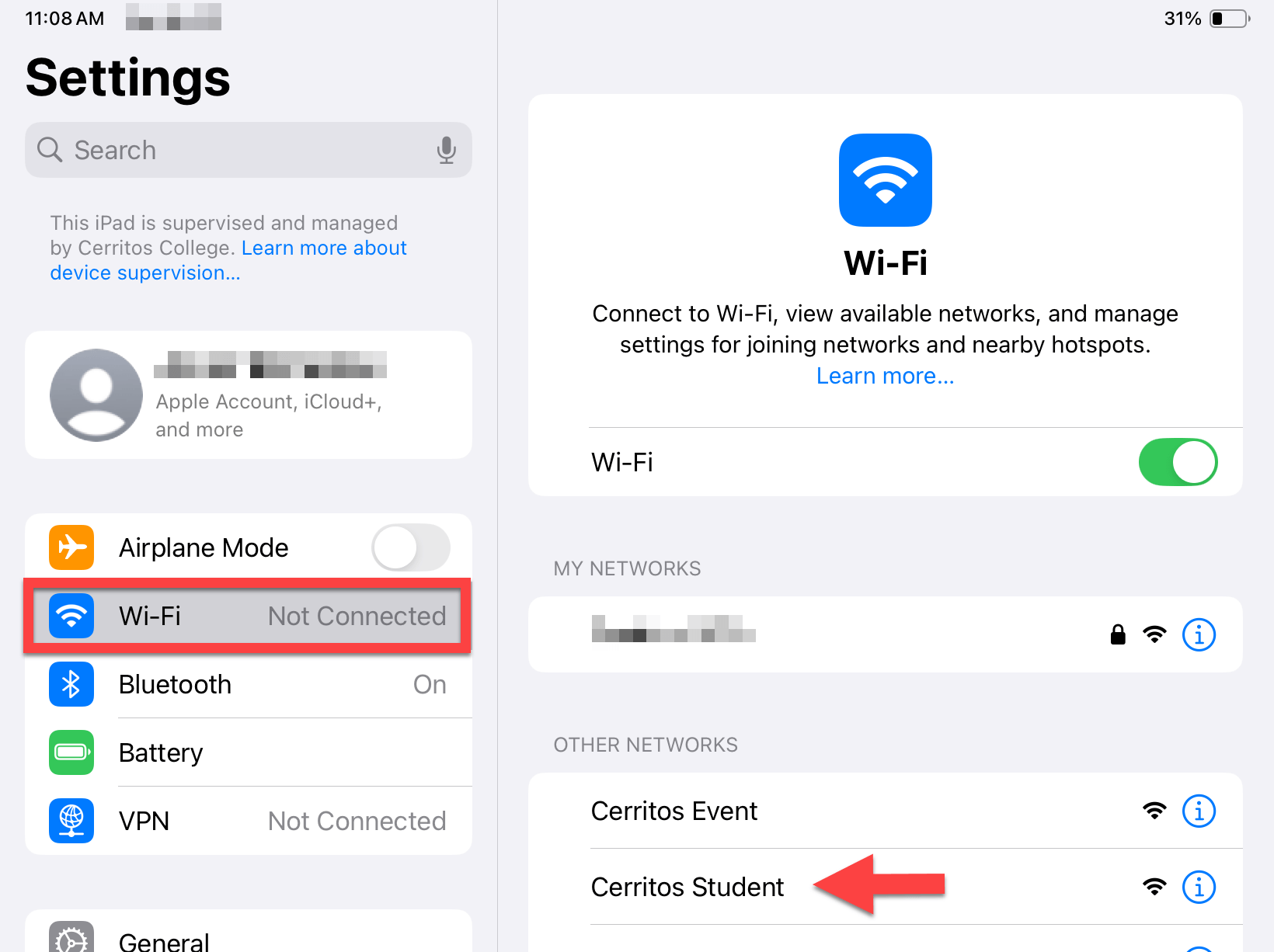Open info for the Cerritos Student network
The height and width of the screenshot is (952, 1274).
(1199, 888)
